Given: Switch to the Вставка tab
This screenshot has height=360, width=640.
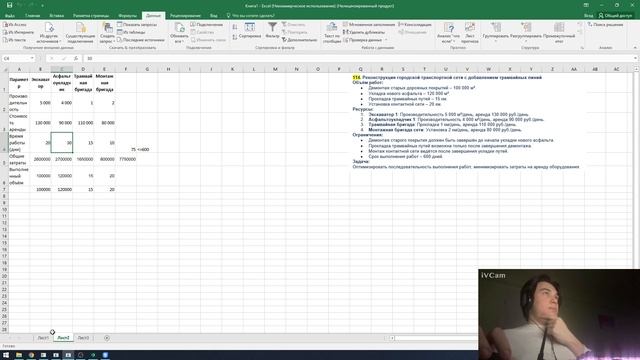Looking at the screenshot, I should pyautogui.click(x=56, y=16).
